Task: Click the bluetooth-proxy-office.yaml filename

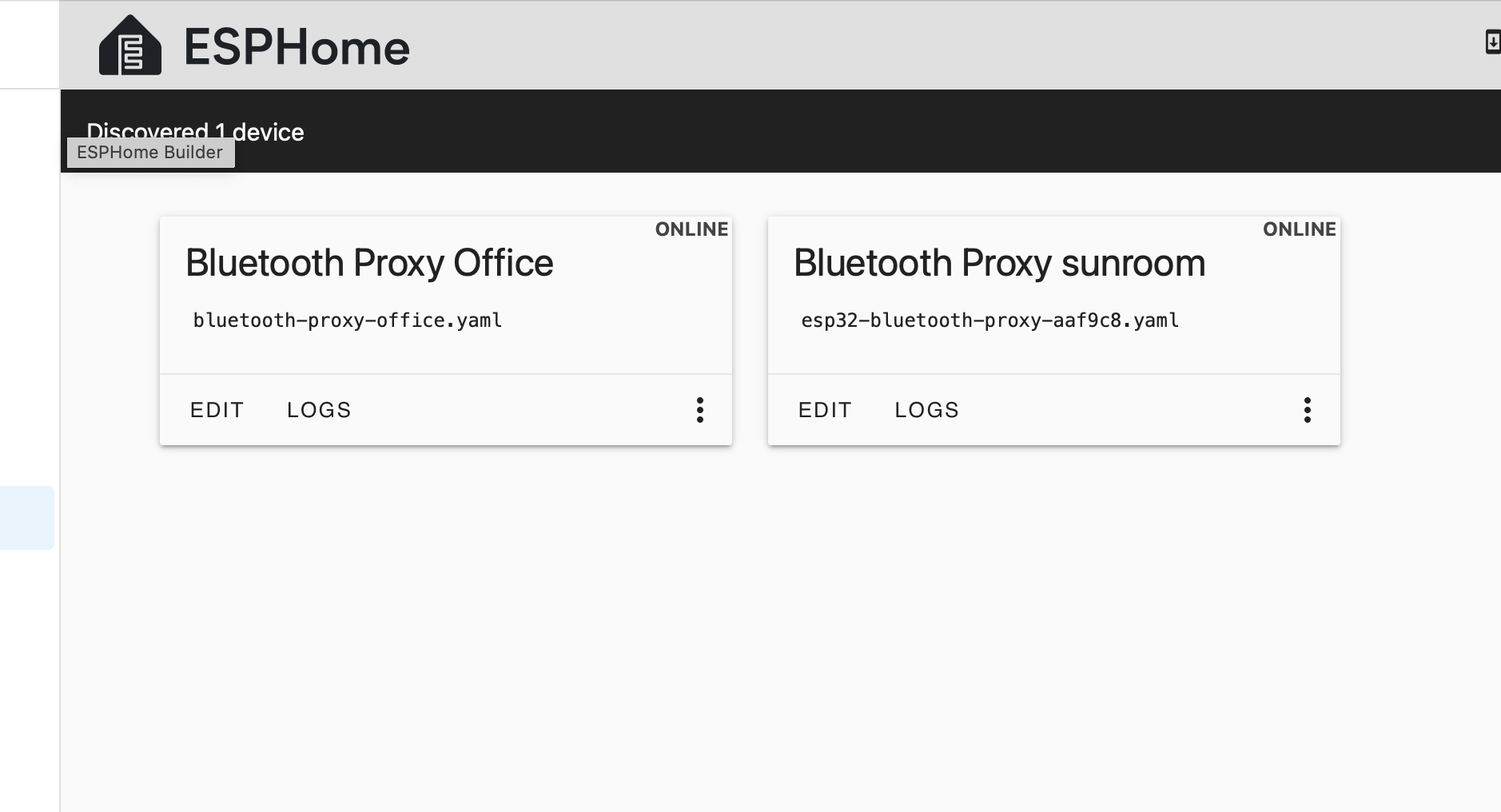Action: click(348, 320)
